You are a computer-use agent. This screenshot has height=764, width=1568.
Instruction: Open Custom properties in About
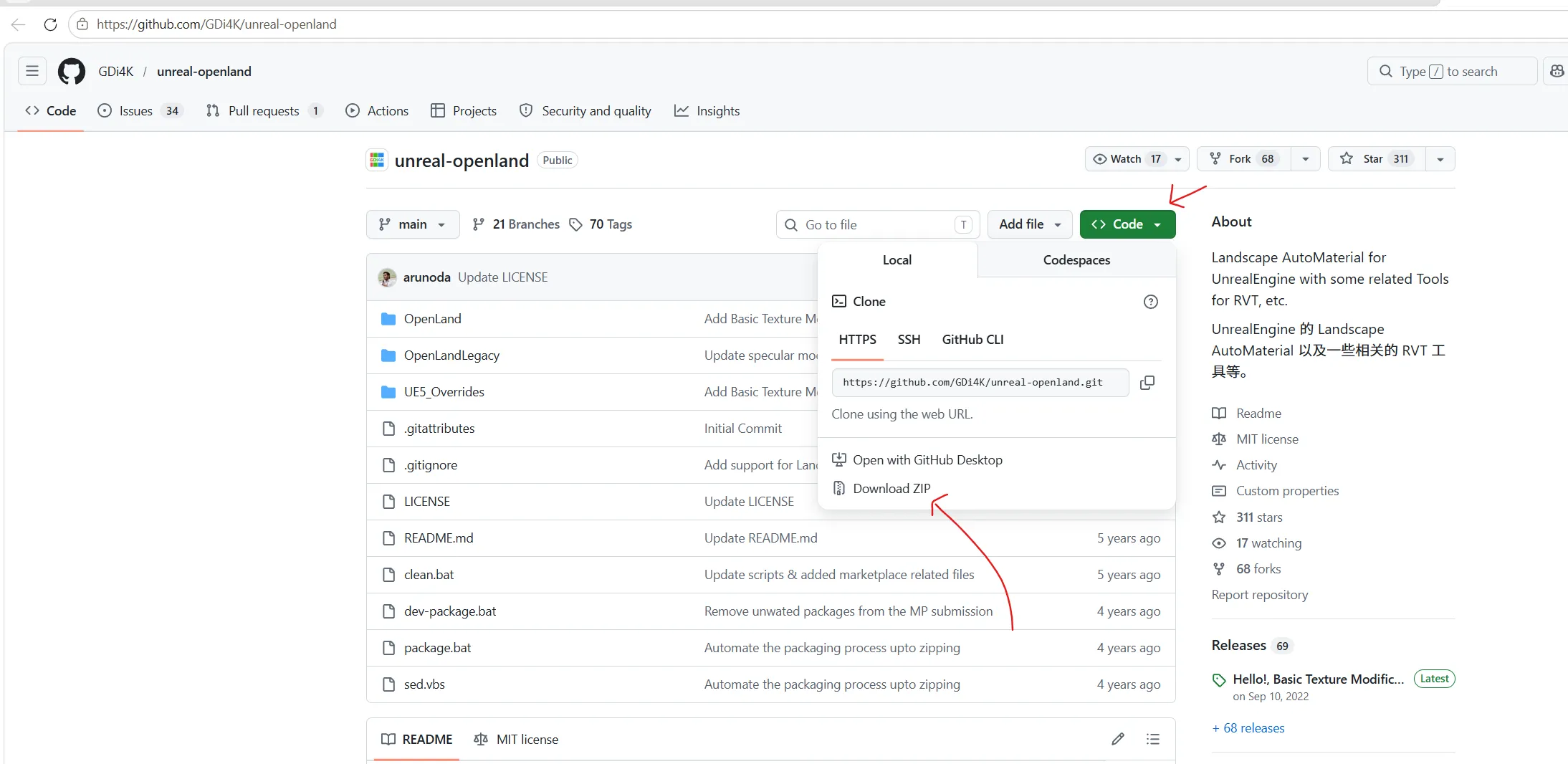coord(1276,491)
